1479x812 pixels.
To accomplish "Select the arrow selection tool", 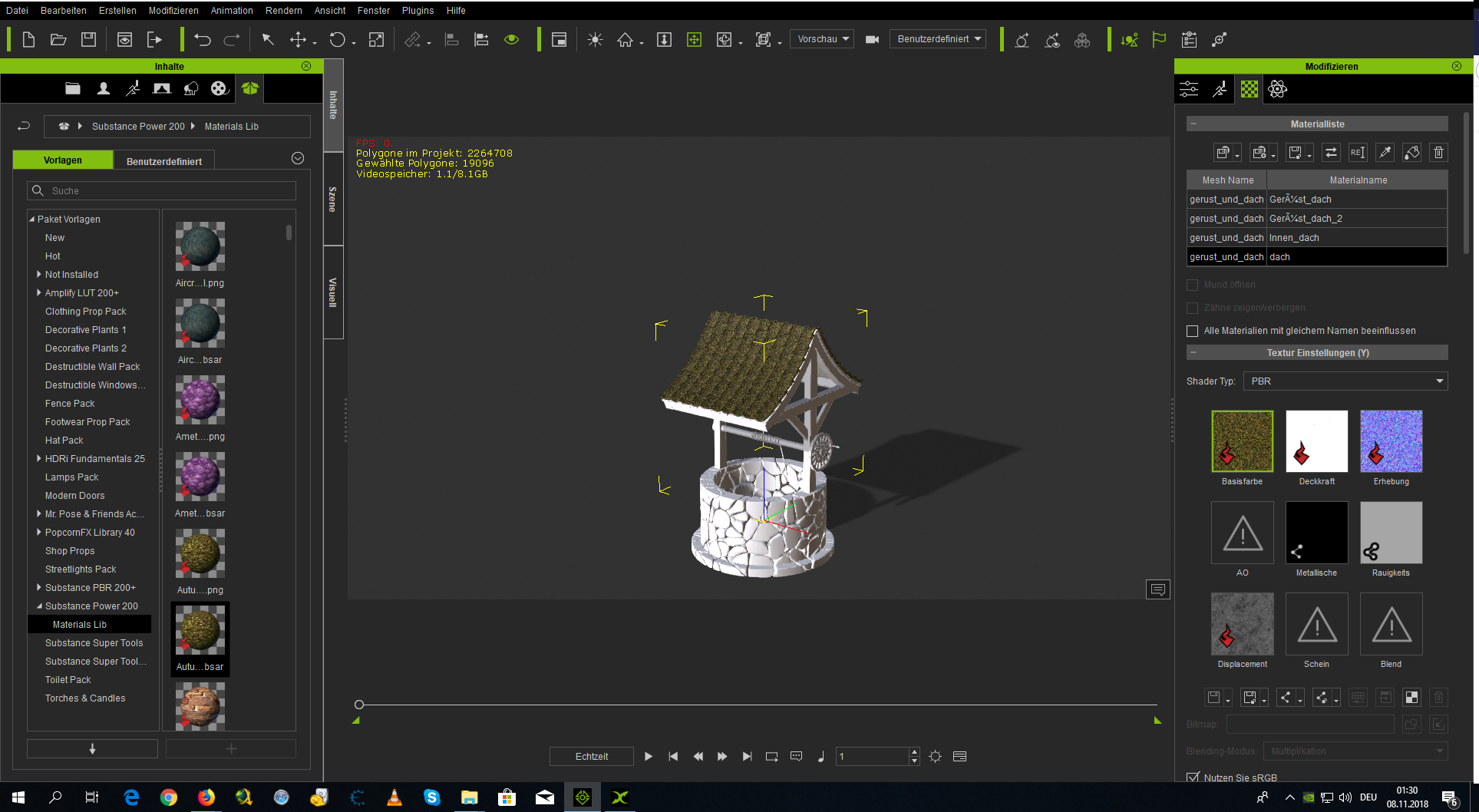I will [x=268, y=39].
